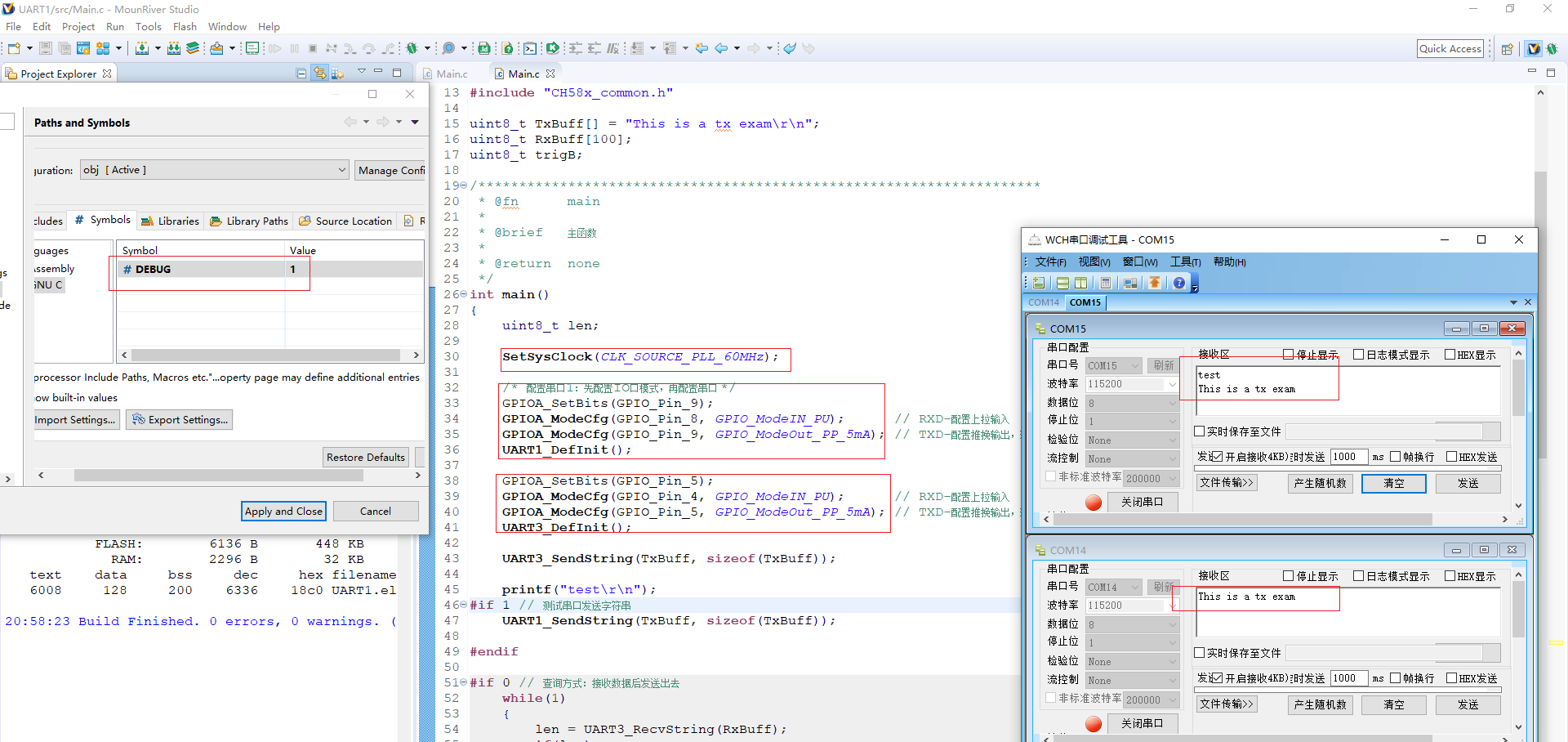Click the orange up-arrow icon in serial tool
The height and width of the screenshot is (742, 1568).
1155,283
